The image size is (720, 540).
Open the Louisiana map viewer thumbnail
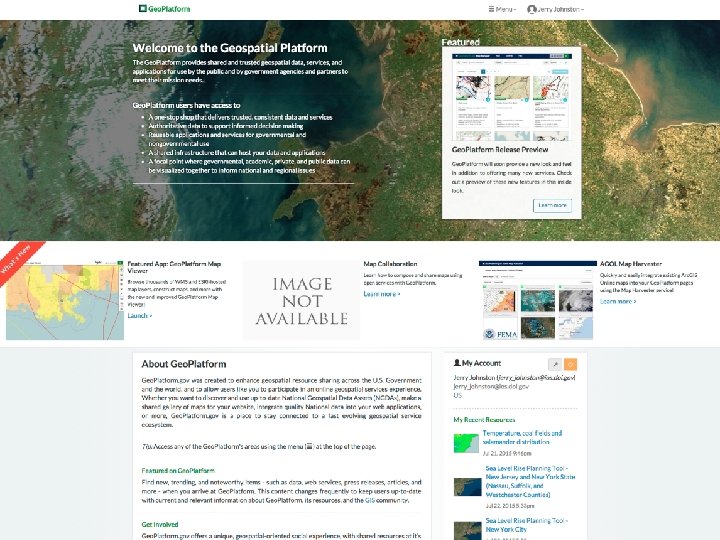(65, 300)
